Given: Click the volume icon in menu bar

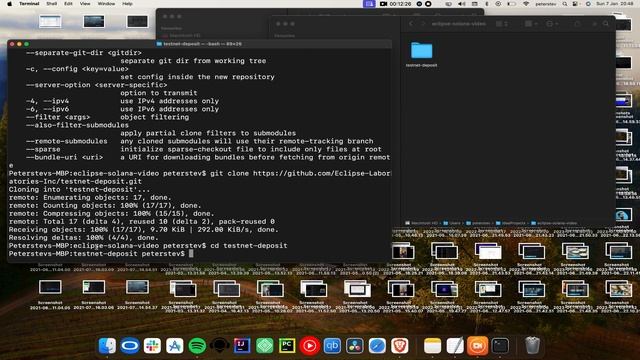Looking at the screenshot, I should coord(462,4).
